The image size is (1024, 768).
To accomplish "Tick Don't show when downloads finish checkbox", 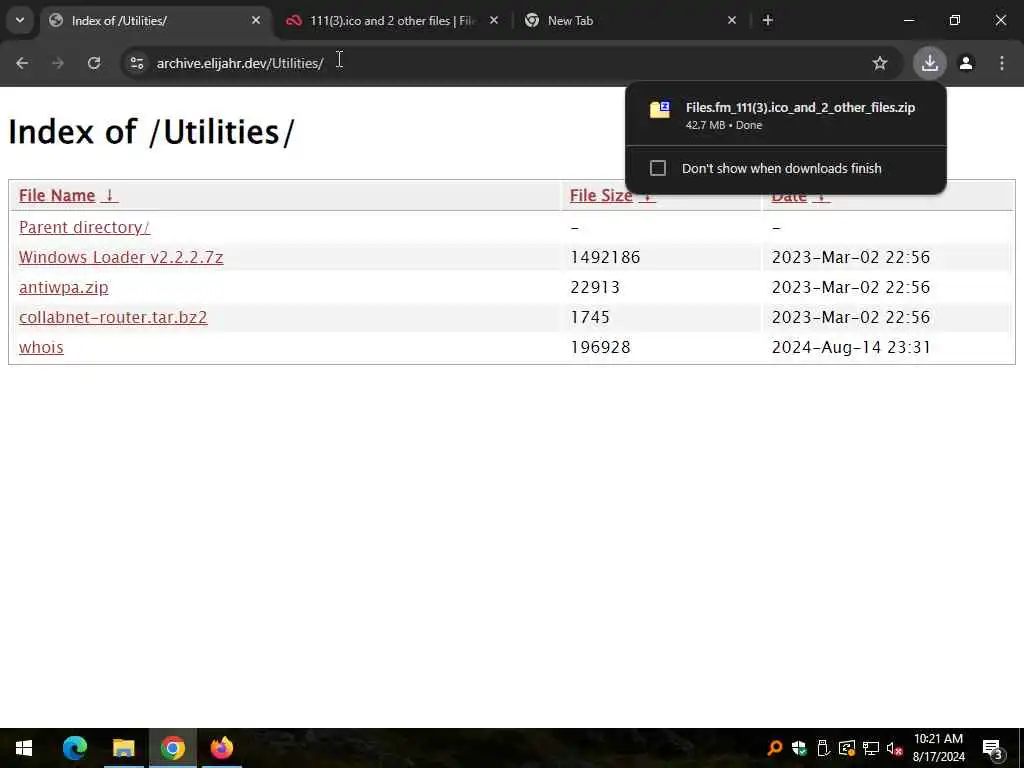I will 658,168.
